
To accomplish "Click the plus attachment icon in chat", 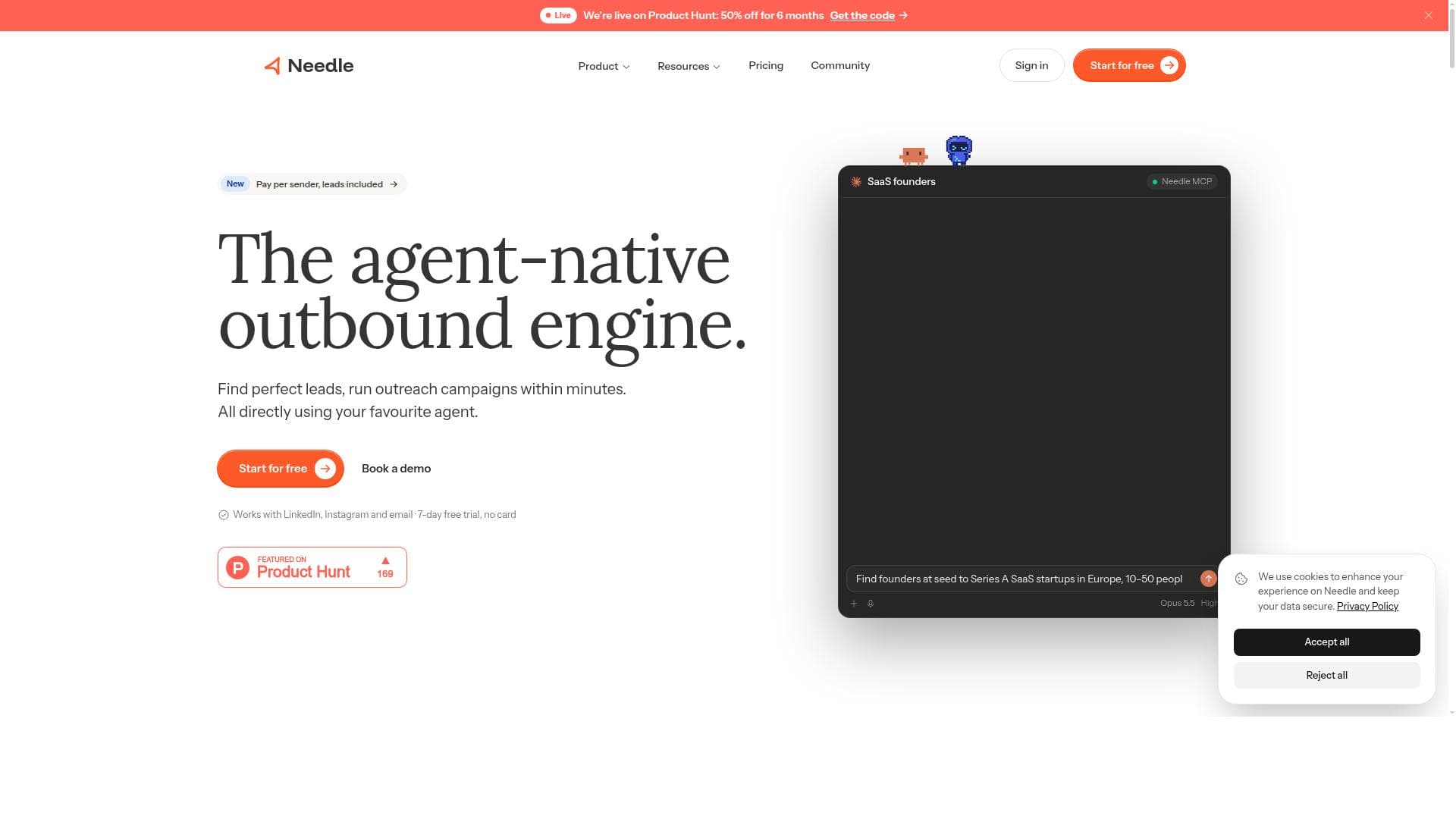I will pos(854,604).
